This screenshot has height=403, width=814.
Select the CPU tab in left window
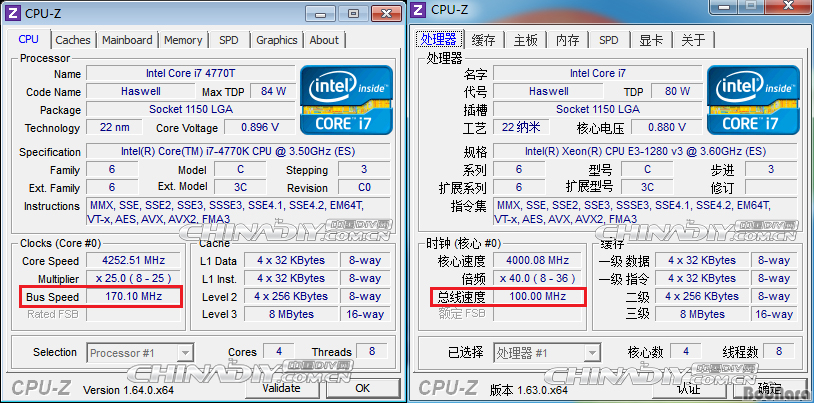29,39
